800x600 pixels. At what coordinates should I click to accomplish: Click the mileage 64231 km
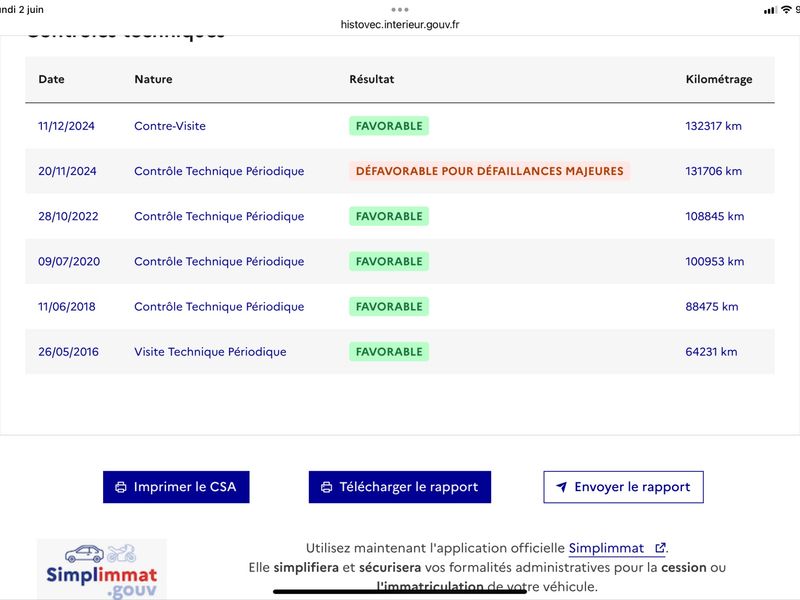coord(711,352)
